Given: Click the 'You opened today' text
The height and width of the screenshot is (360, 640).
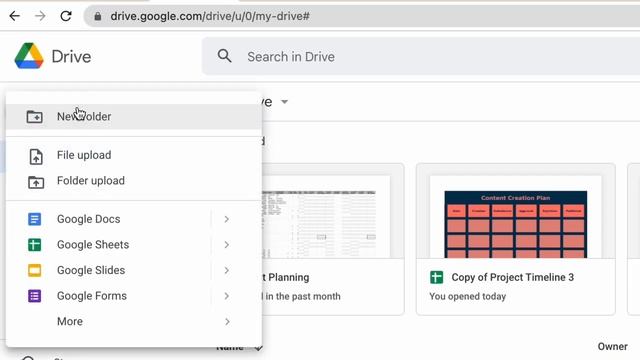Looking at the screenshot, I should tap(468, 296).
